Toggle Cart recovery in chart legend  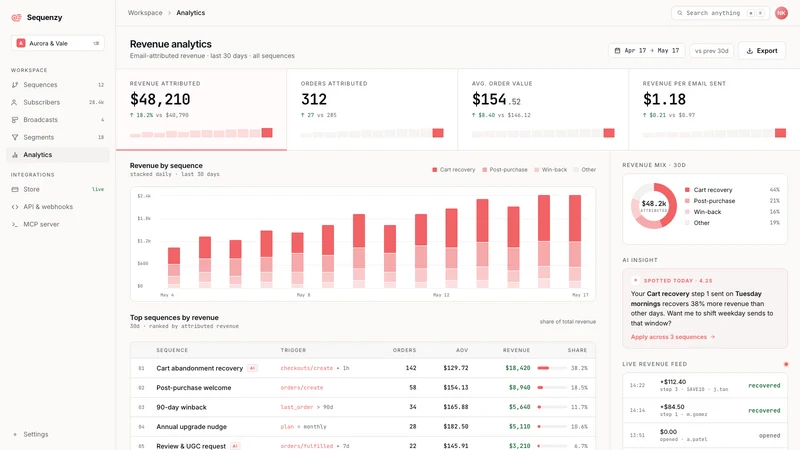[x=453, y=169]
